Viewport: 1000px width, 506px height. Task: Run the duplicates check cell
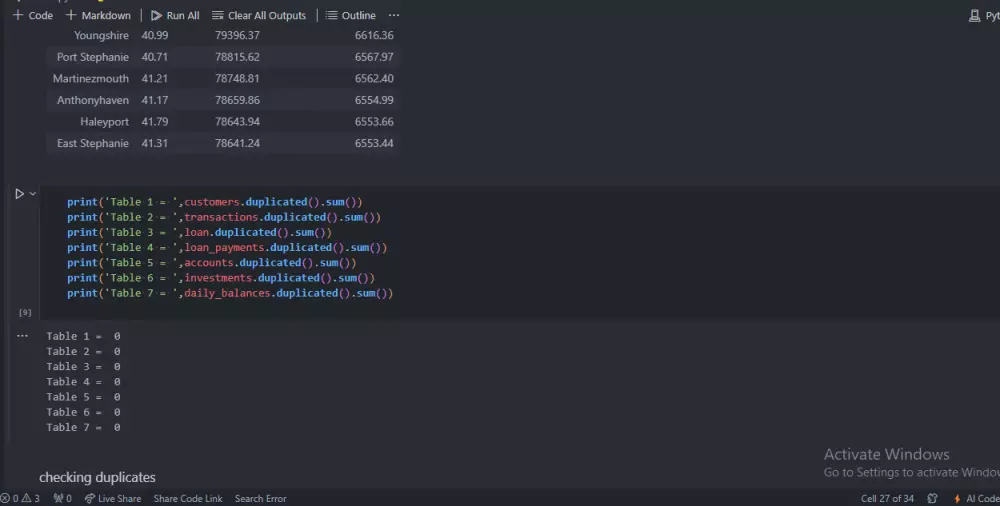19,194
